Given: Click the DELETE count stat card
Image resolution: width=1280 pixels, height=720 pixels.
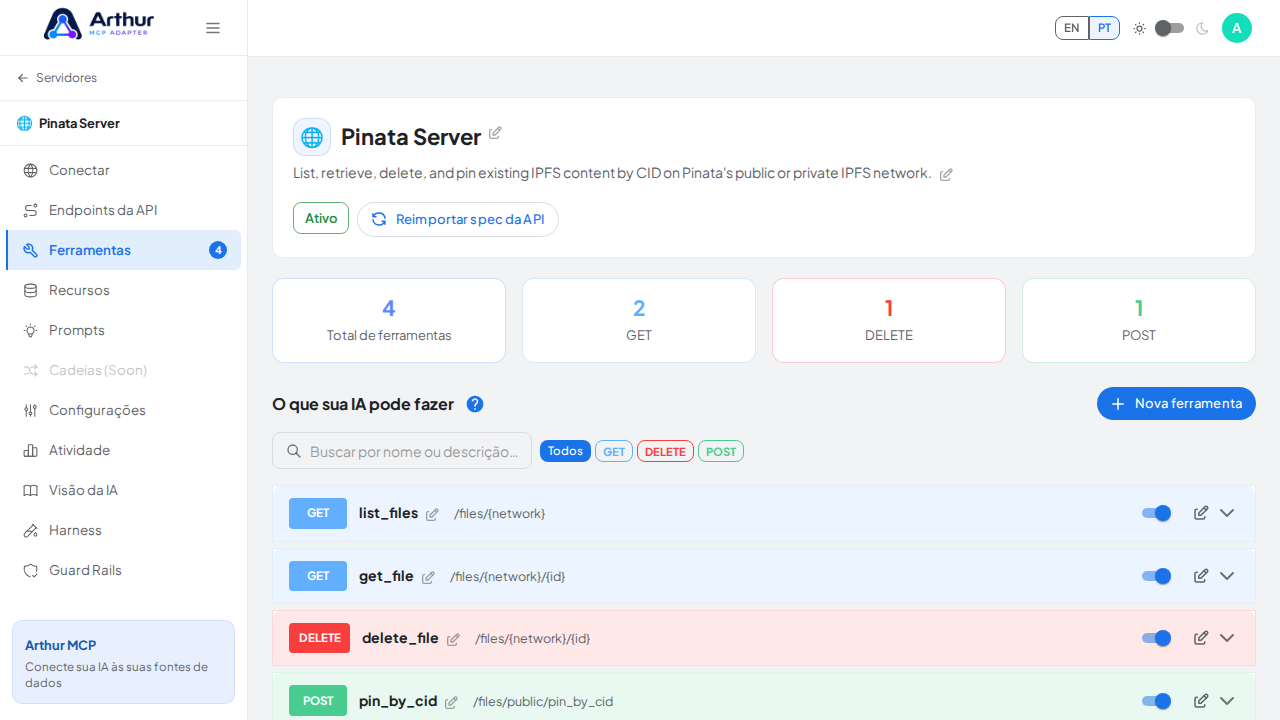Looking at the screenshot, I should [889, 320].
